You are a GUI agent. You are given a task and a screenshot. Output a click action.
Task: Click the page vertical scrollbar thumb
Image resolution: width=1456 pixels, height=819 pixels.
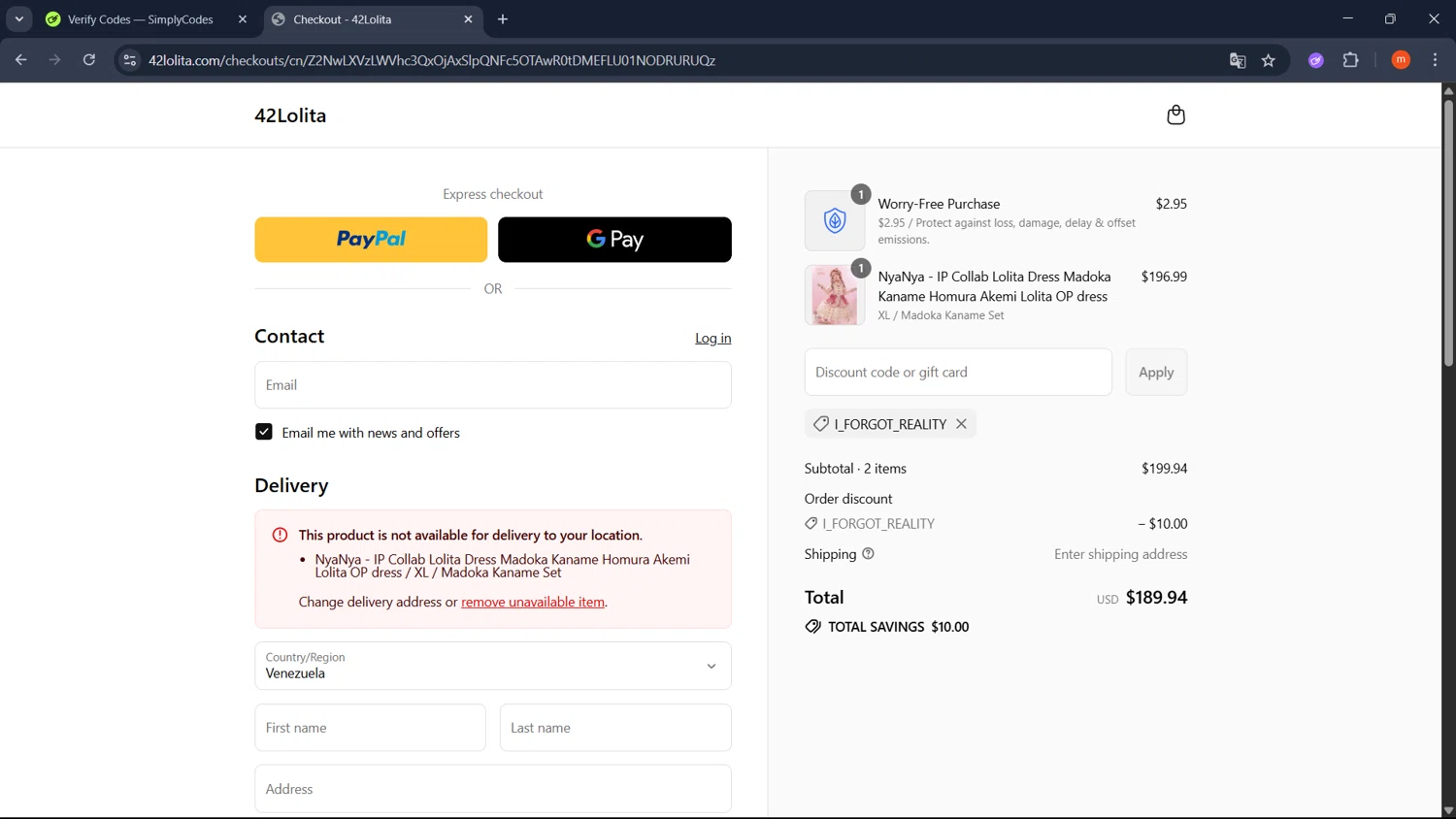1448,233
